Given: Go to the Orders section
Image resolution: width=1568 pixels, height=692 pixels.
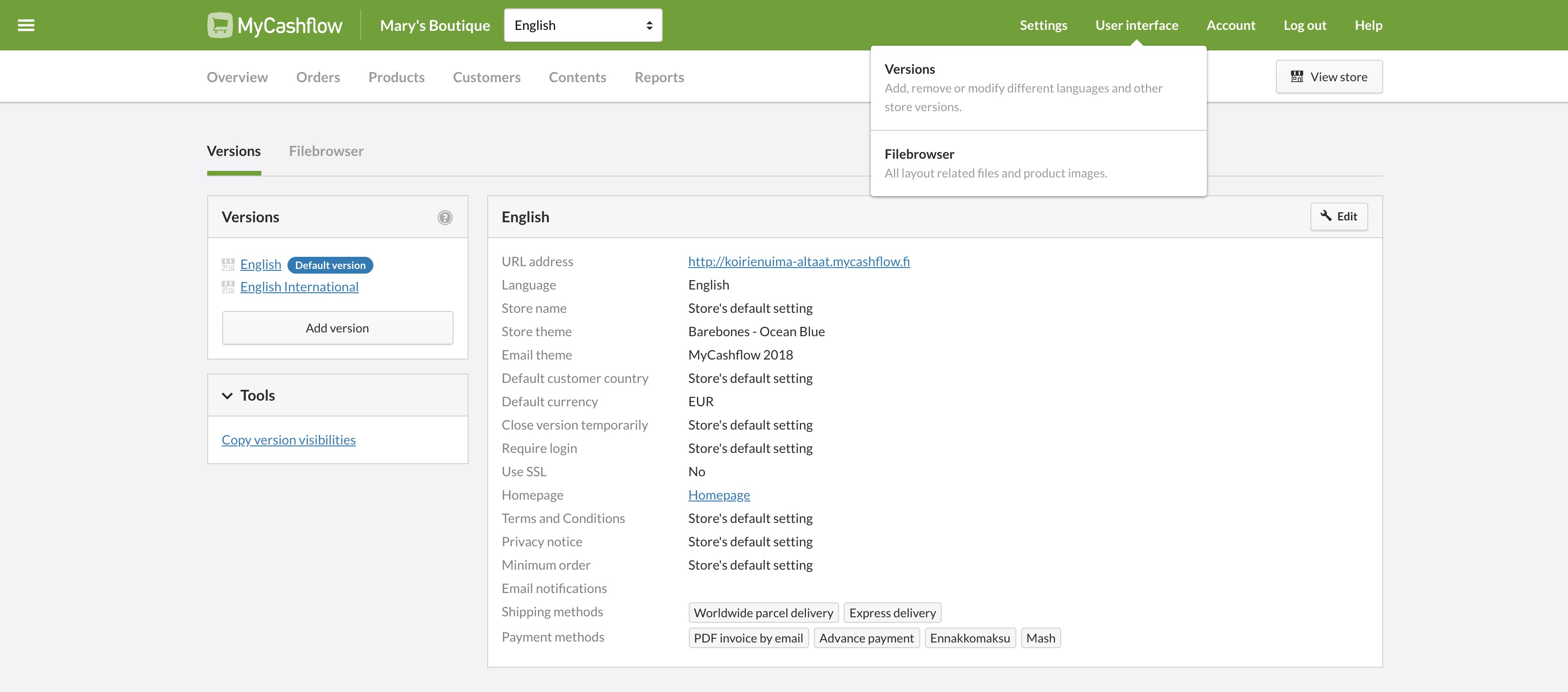Looking at the screenshot, I should (x=318, y=78).
